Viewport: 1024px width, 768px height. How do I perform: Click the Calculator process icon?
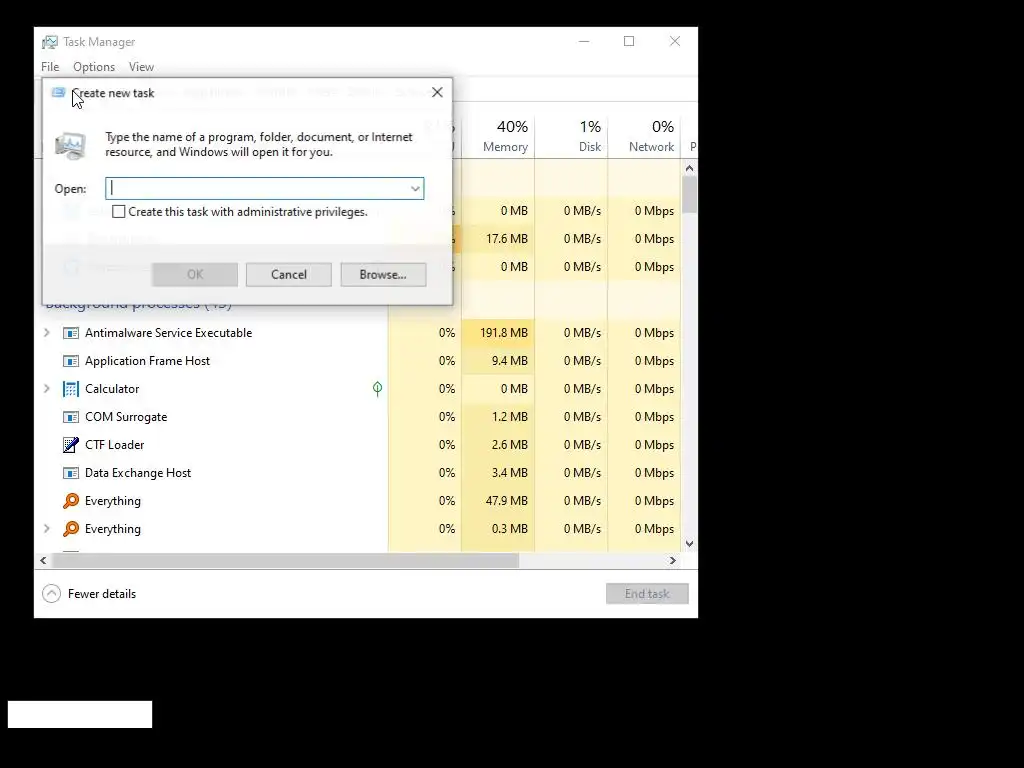point(71,389)
